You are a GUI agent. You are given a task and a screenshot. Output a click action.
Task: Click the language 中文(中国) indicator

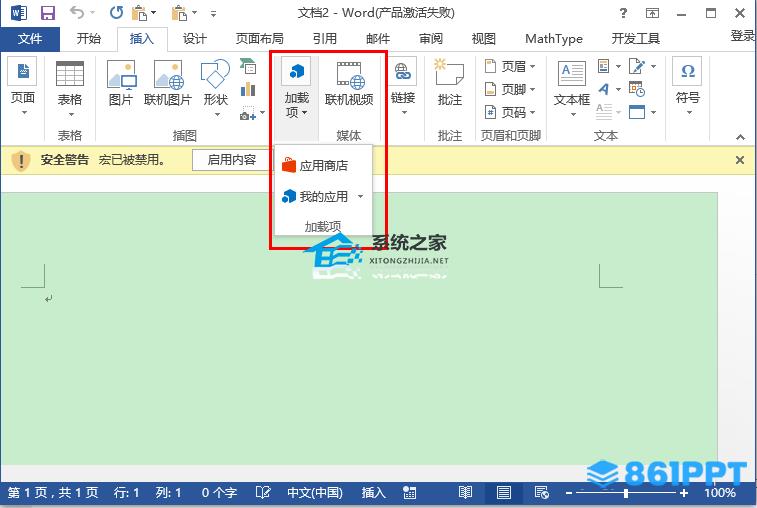tap(315, 493)
